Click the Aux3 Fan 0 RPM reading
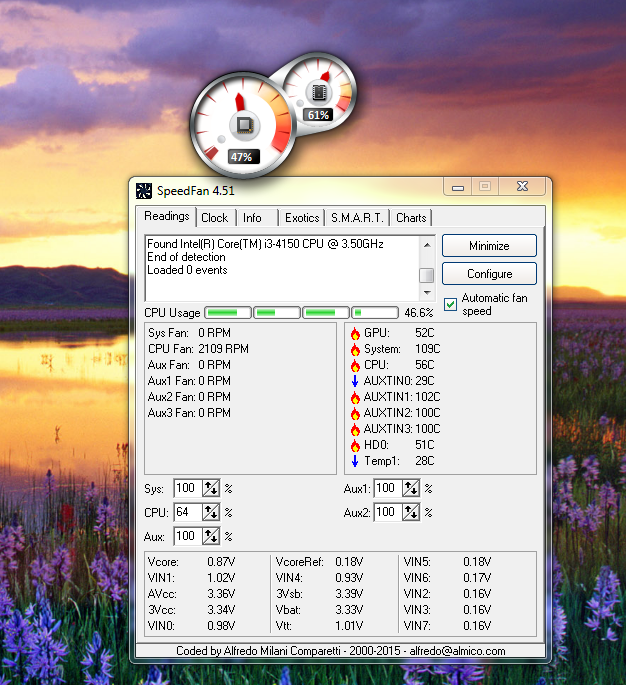 click(x=189, y=413)
